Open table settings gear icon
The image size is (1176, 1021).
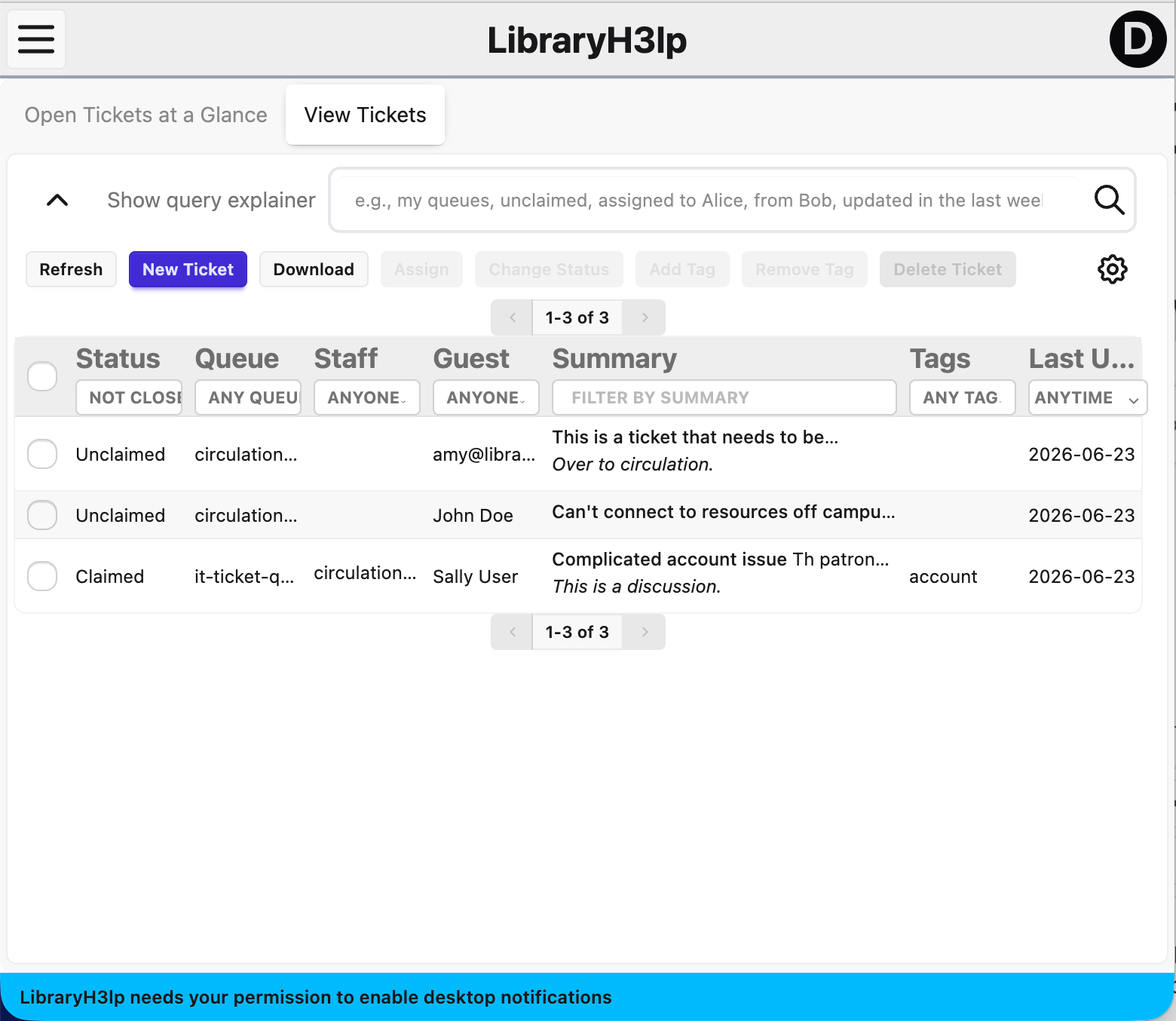(1112, 269)
